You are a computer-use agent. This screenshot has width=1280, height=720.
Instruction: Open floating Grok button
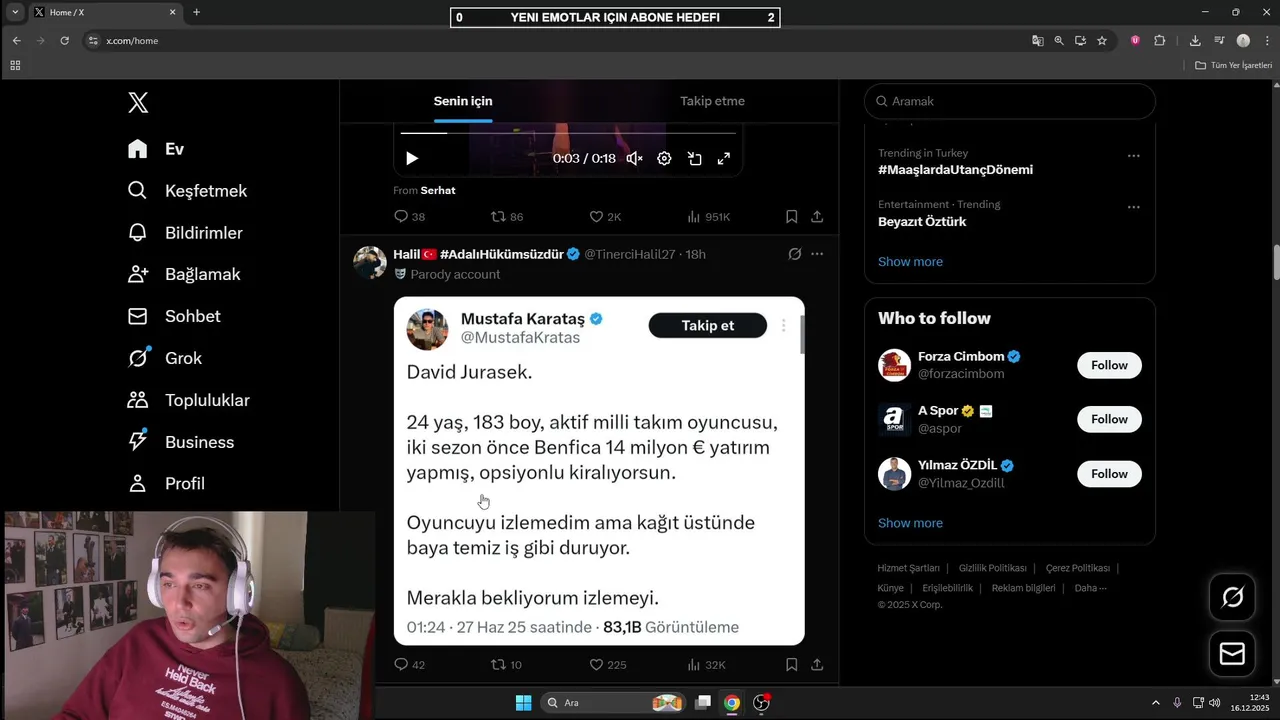pyautogui.click(x=1233, y=597)
